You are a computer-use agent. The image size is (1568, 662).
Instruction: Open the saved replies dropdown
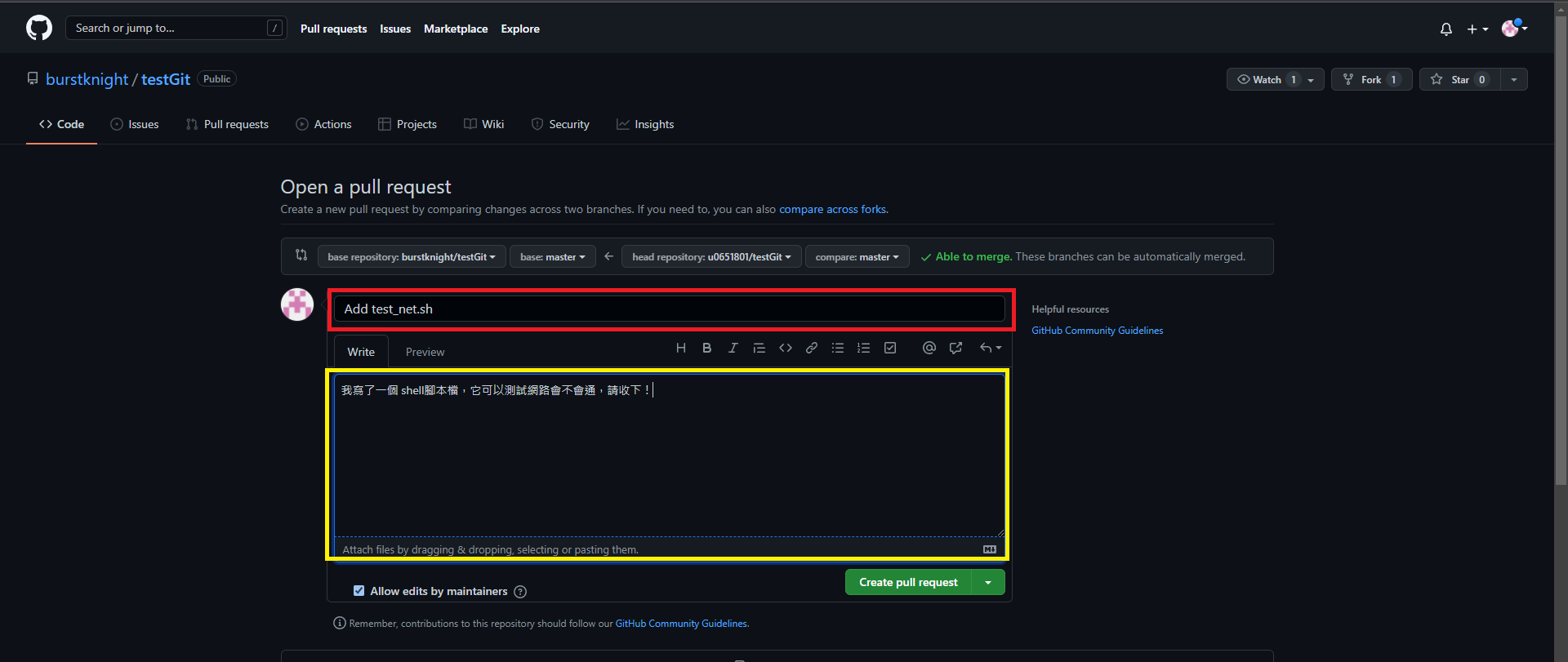click(x=991, y=348)
